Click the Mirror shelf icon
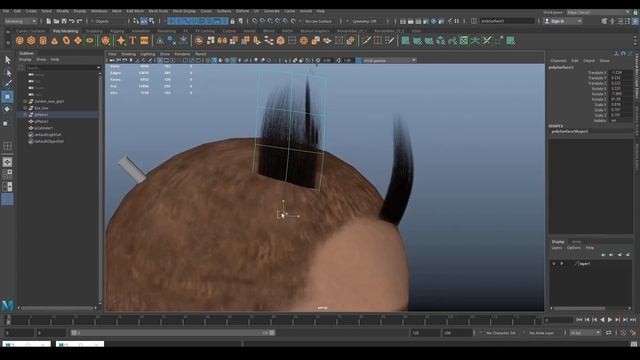Screen dimensions: 640x360 222,40
